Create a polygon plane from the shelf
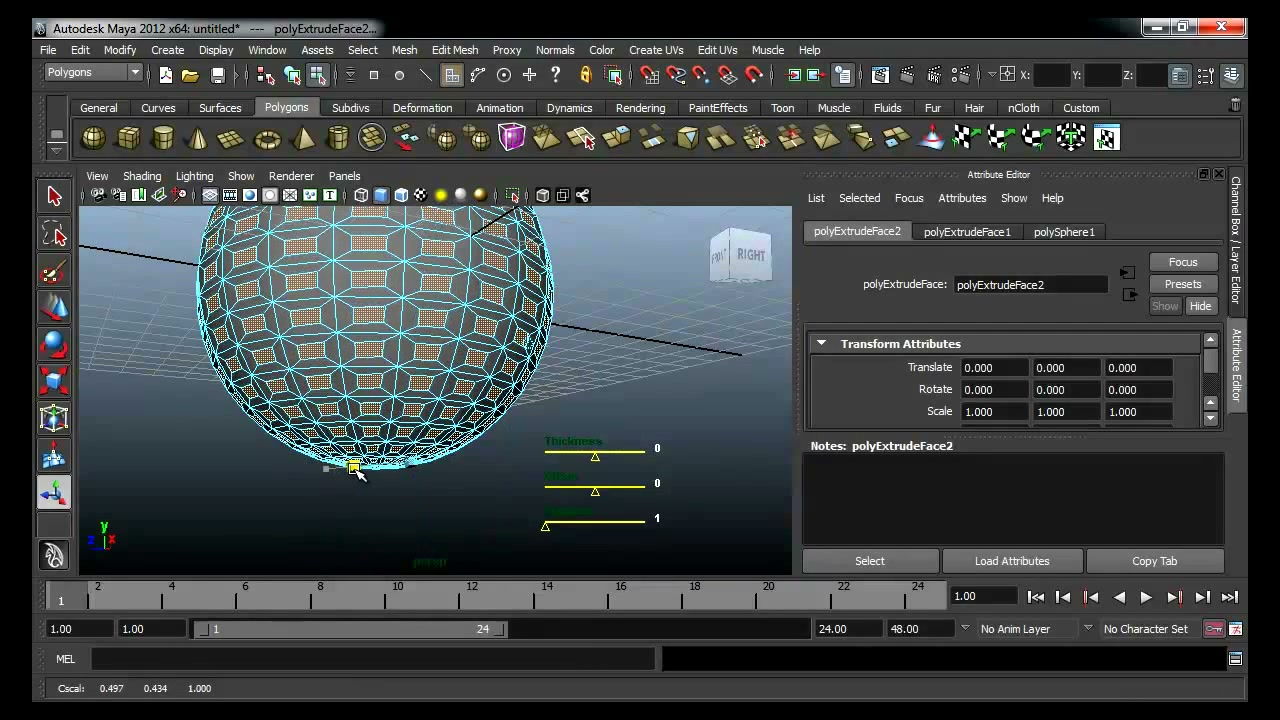The height and width of the screenshot is (720, 1280). point(232,138)
